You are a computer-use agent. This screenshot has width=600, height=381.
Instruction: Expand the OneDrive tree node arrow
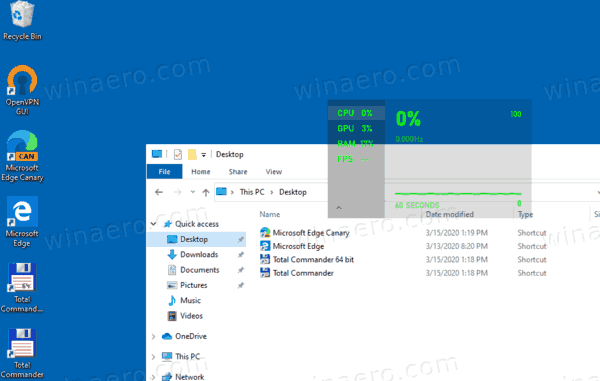pos(153,337)
